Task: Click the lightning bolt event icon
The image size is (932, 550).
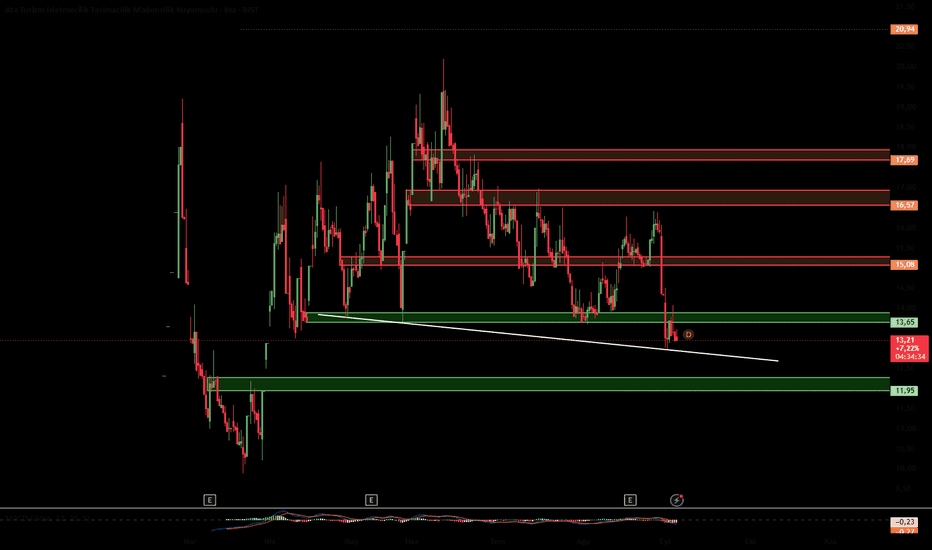Action: (x=676, y=500)
